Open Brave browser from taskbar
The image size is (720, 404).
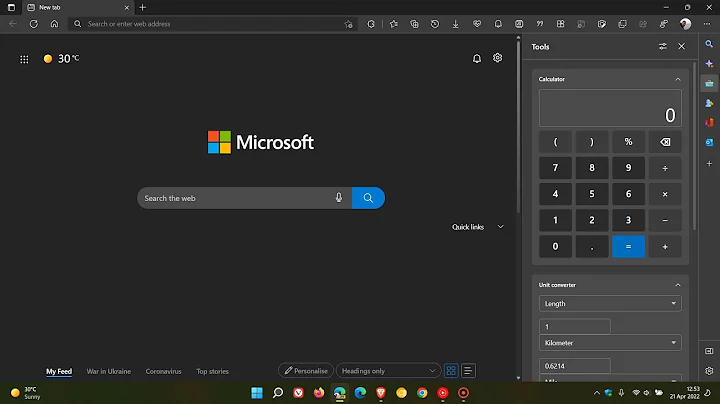point(381,393)
